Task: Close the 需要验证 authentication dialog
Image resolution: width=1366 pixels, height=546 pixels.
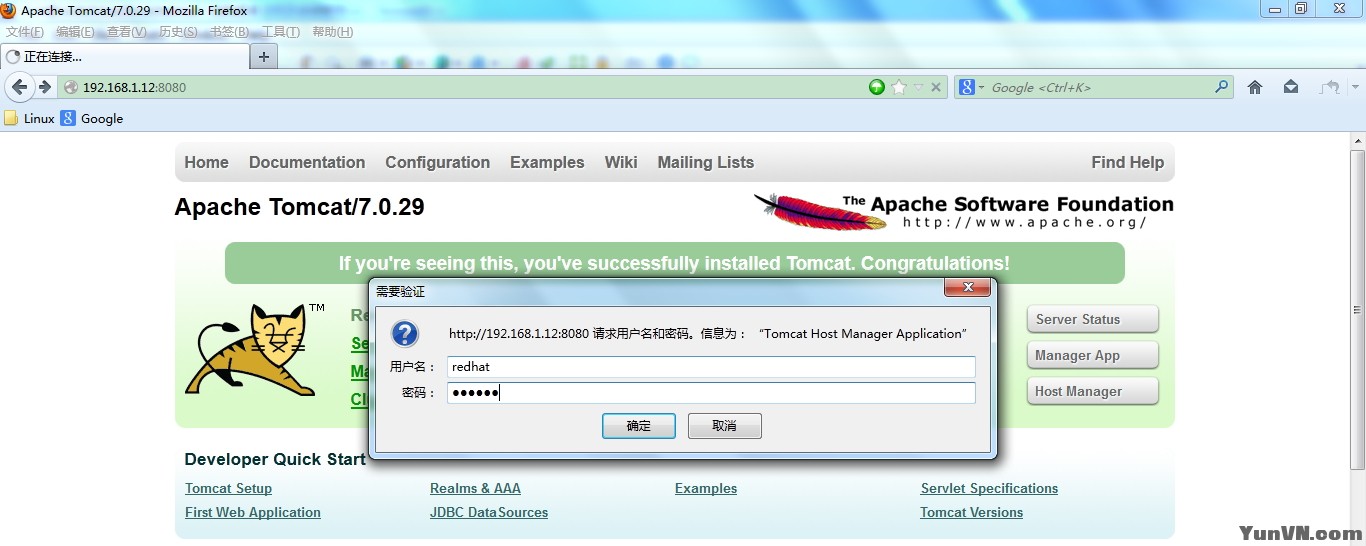Action: point(968,288)
